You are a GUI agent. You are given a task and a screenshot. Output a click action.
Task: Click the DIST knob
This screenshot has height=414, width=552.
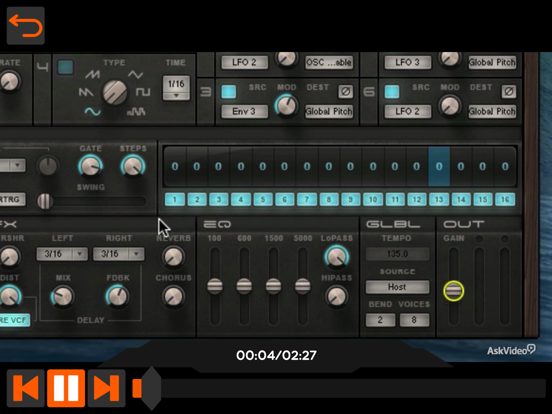(x=10, y=296)
